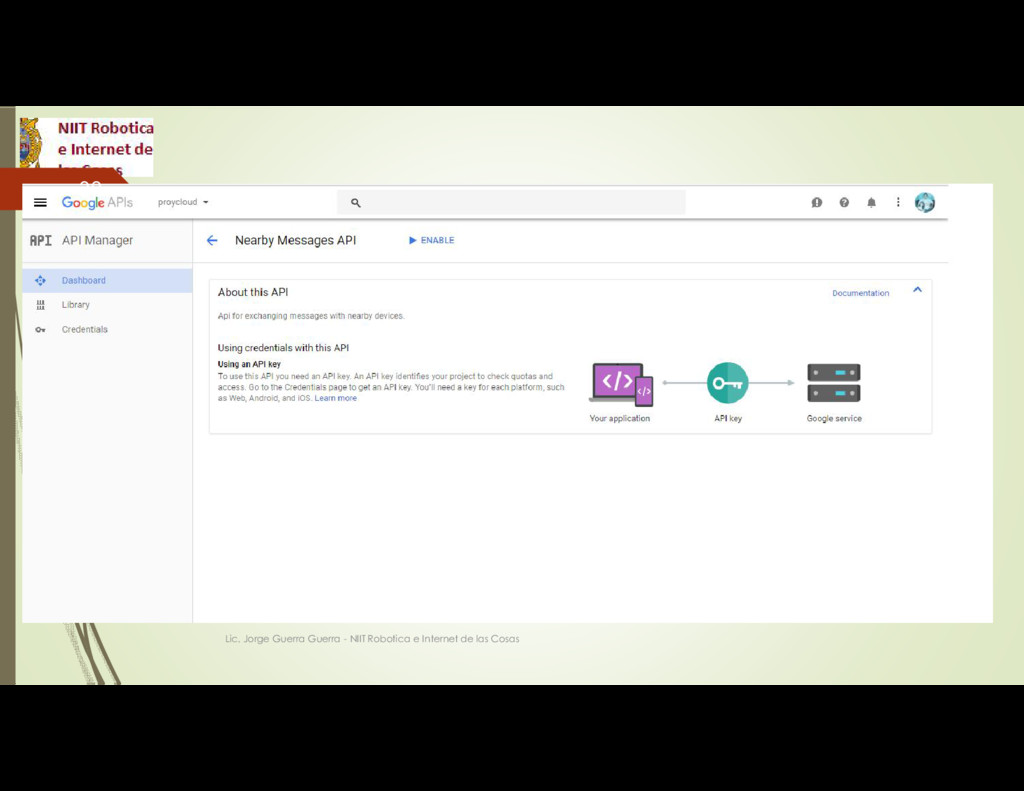1024x791 pixels.
Task: Focus the top search field
Action: pos(511,202)
